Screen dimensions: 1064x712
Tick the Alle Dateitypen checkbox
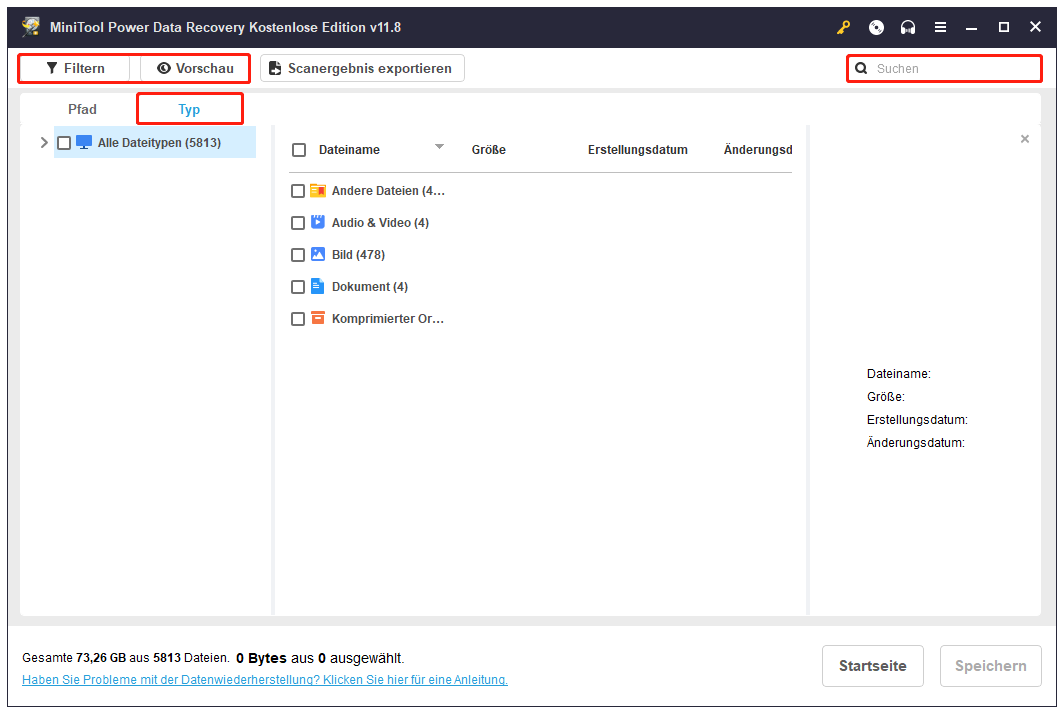[64, 143]
